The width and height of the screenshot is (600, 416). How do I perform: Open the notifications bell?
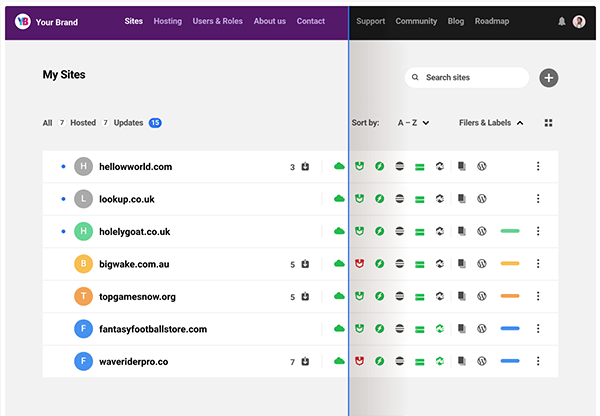tap(561, 21)
